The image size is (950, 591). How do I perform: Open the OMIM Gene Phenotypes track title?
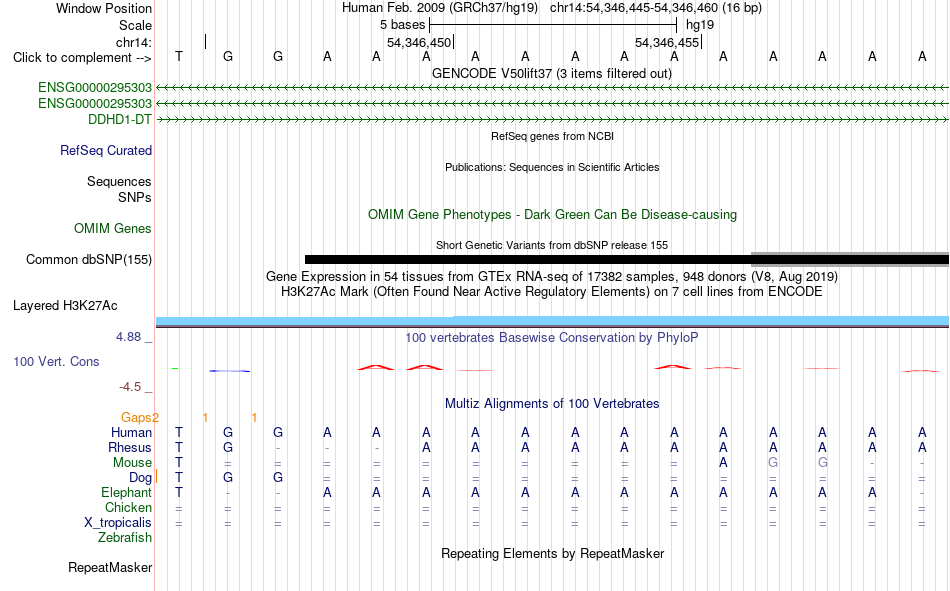[x=553, y=215]
